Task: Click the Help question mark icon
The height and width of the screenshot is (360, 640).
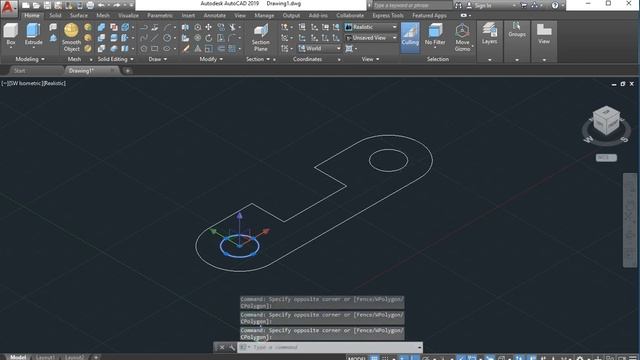Action: point(555,5)
